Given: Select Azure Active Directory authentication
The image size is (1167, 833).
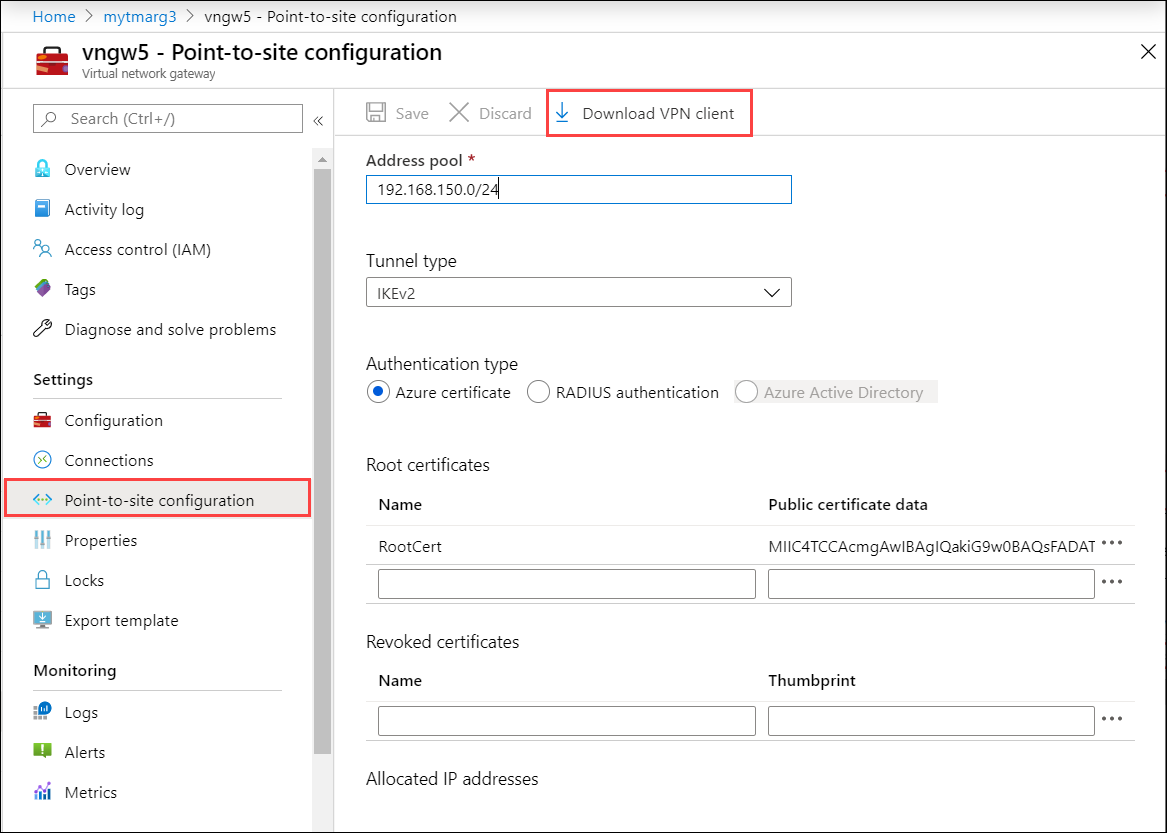Looking at the screenshot, I should tap(746, 392).
